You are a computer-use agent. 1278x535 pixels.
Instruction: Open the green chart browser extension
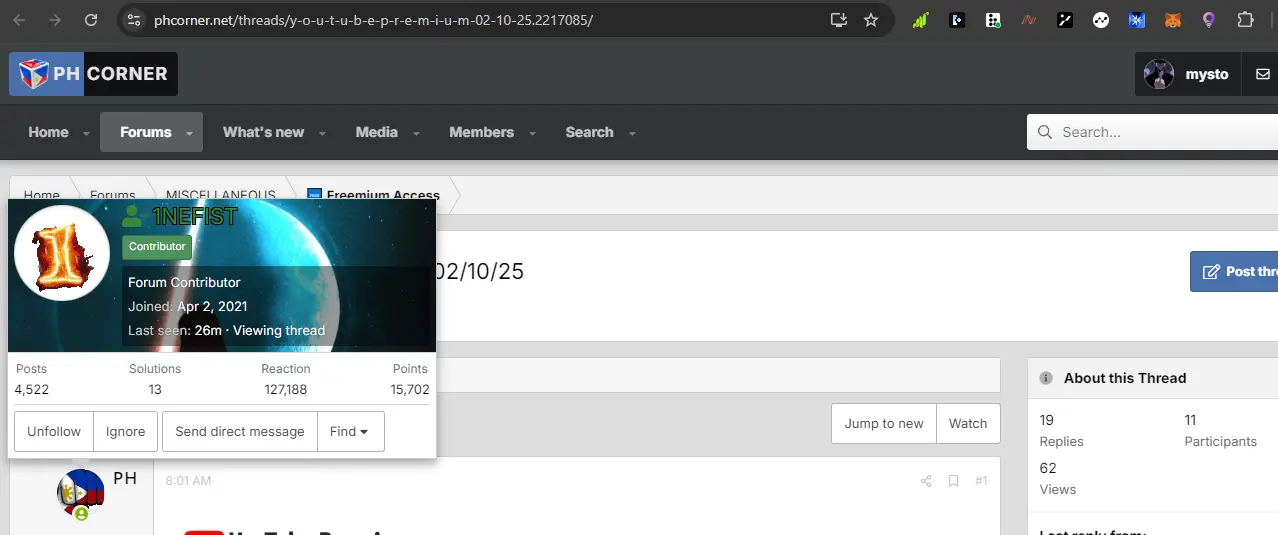pos(921,20)
